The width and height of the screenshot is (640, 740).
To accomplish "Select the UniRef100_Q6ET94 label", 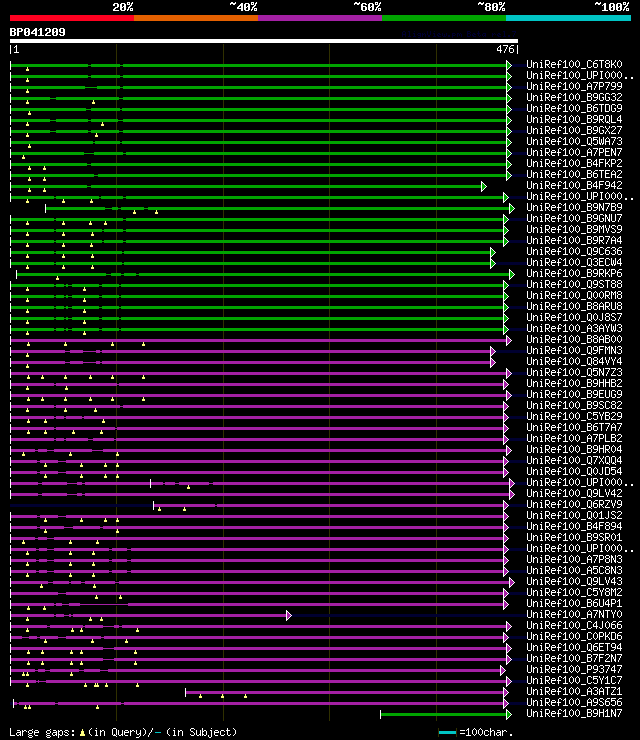I will (x=574, y=648).
